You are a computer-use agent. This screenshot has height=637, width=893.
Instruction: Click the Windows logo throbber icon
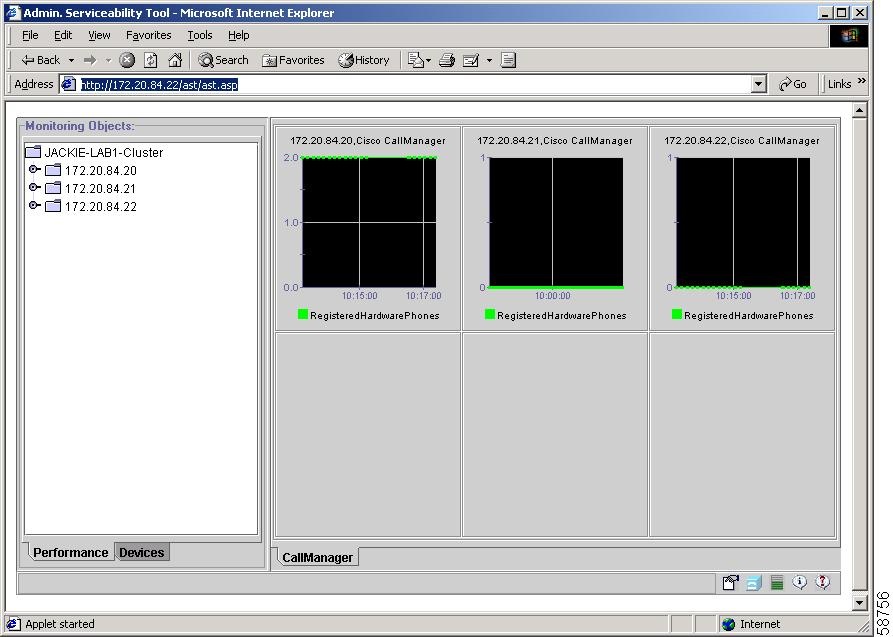pos(849,36)
